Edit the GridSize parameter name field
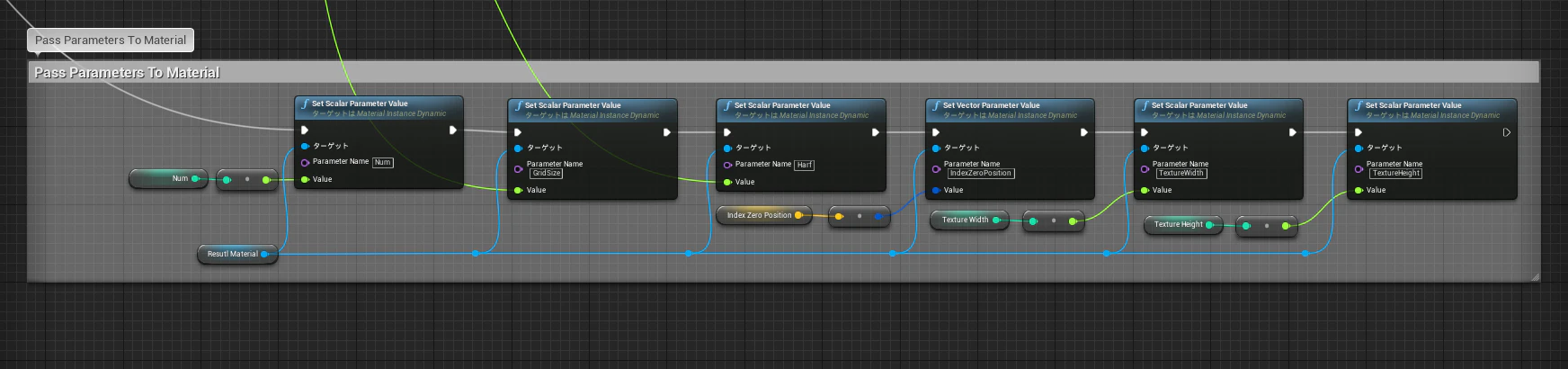The height and width of the screenshot is (369, 1568). (546, 173)
